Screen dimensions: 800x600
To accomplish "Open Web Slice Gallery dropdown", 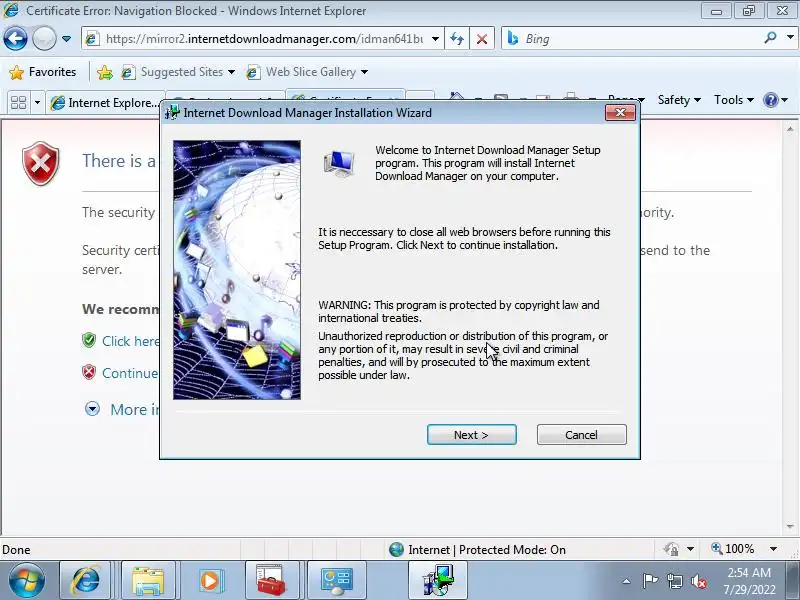I will [307, 72].
